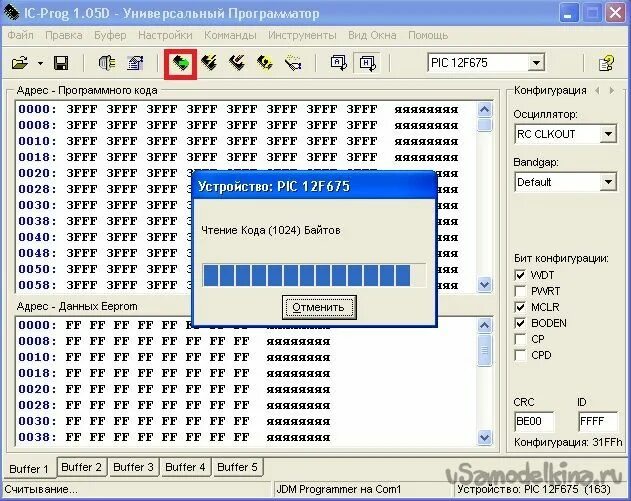The height and width of the screenshot is (501, 631).
Task: Click status text Устройство: PIC 12F675 (163)
Action: click(x=534, y=489)
